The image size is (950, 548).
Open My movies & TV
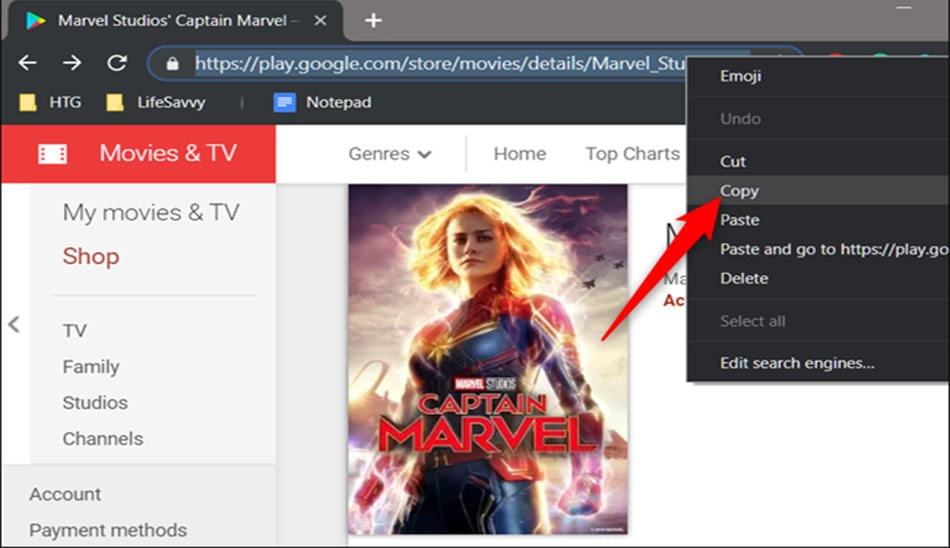151,213
